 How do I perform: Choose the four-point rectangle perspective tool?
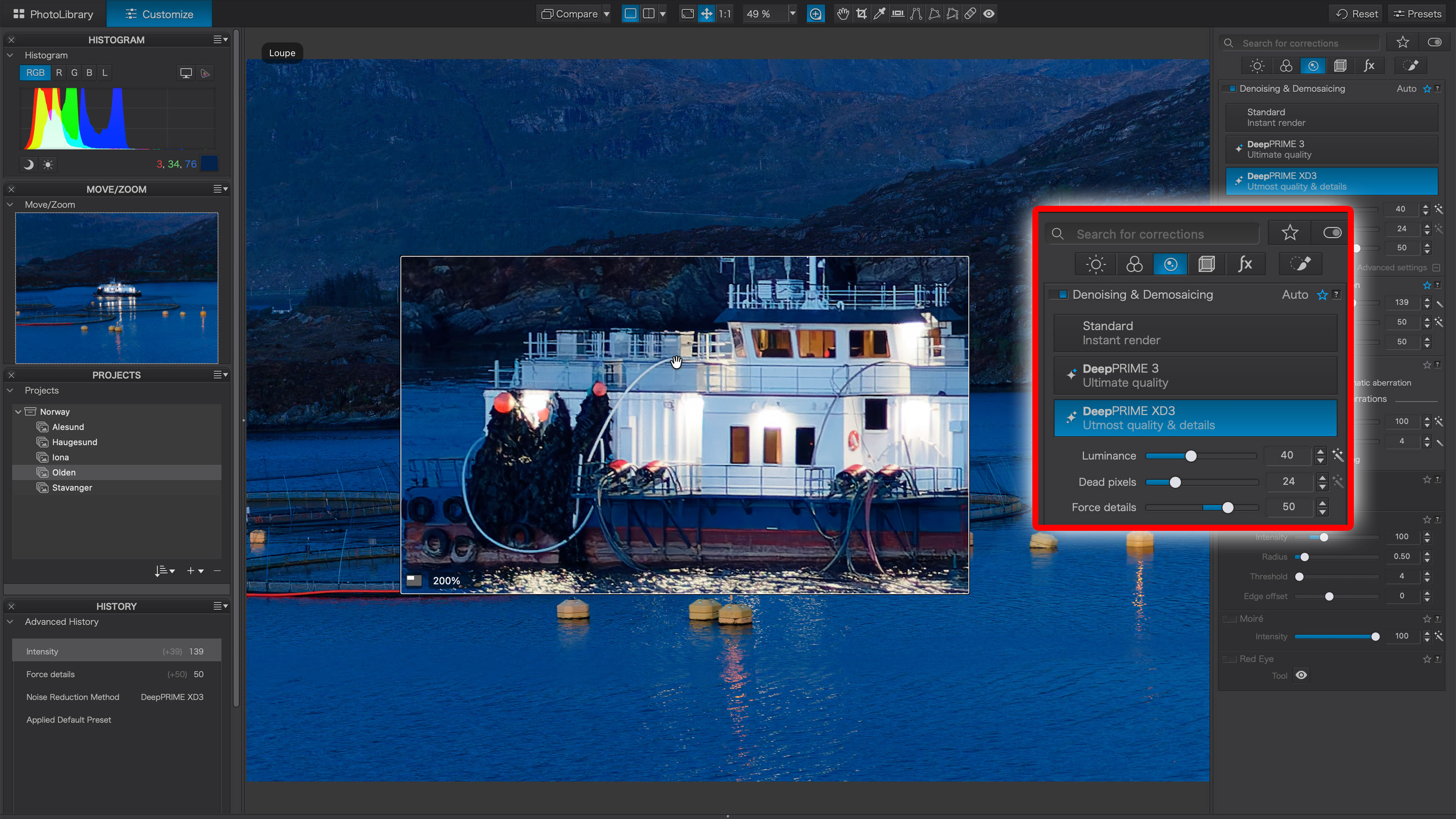click(x=934, y=14)
